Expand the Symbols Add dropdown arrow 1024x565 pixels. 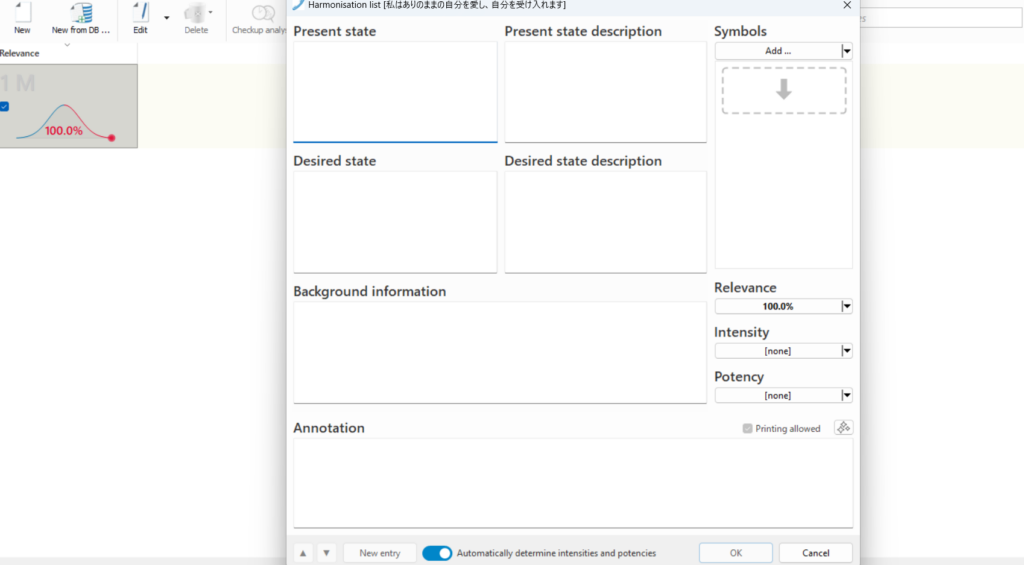click(847, 51)
